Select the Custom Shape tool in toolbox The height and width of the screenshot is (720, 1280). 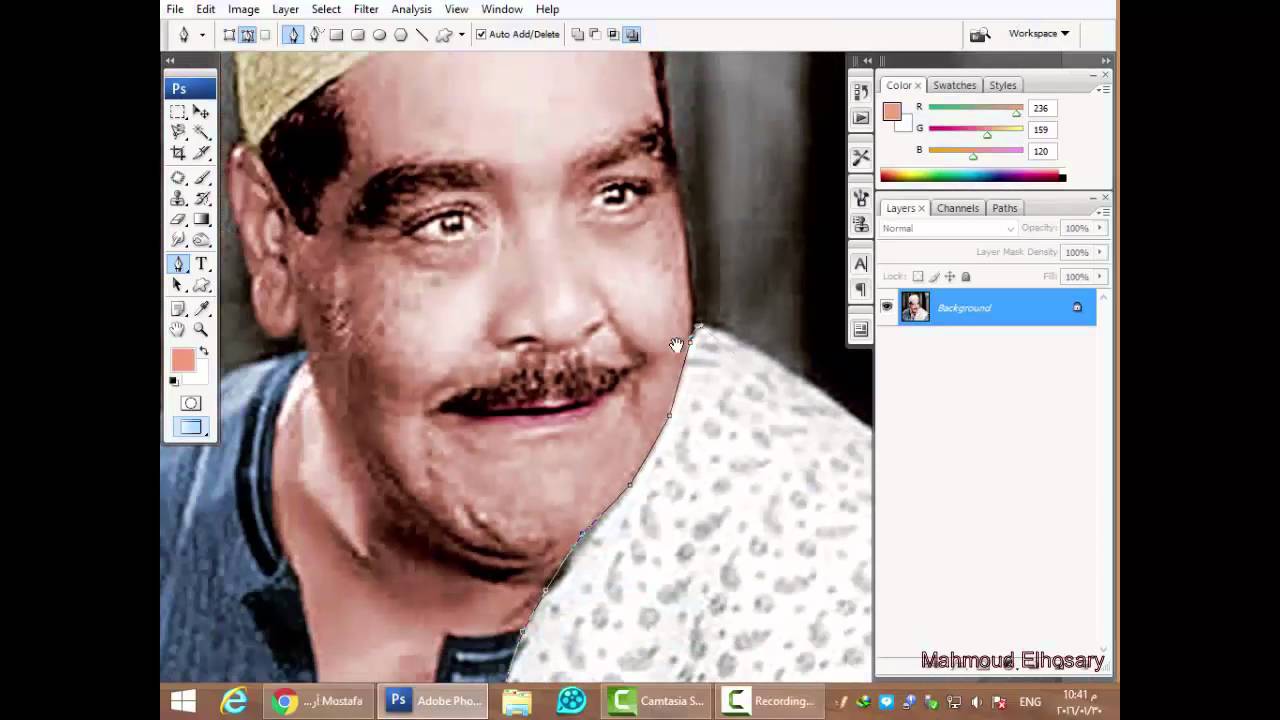[x=201, y=285]
